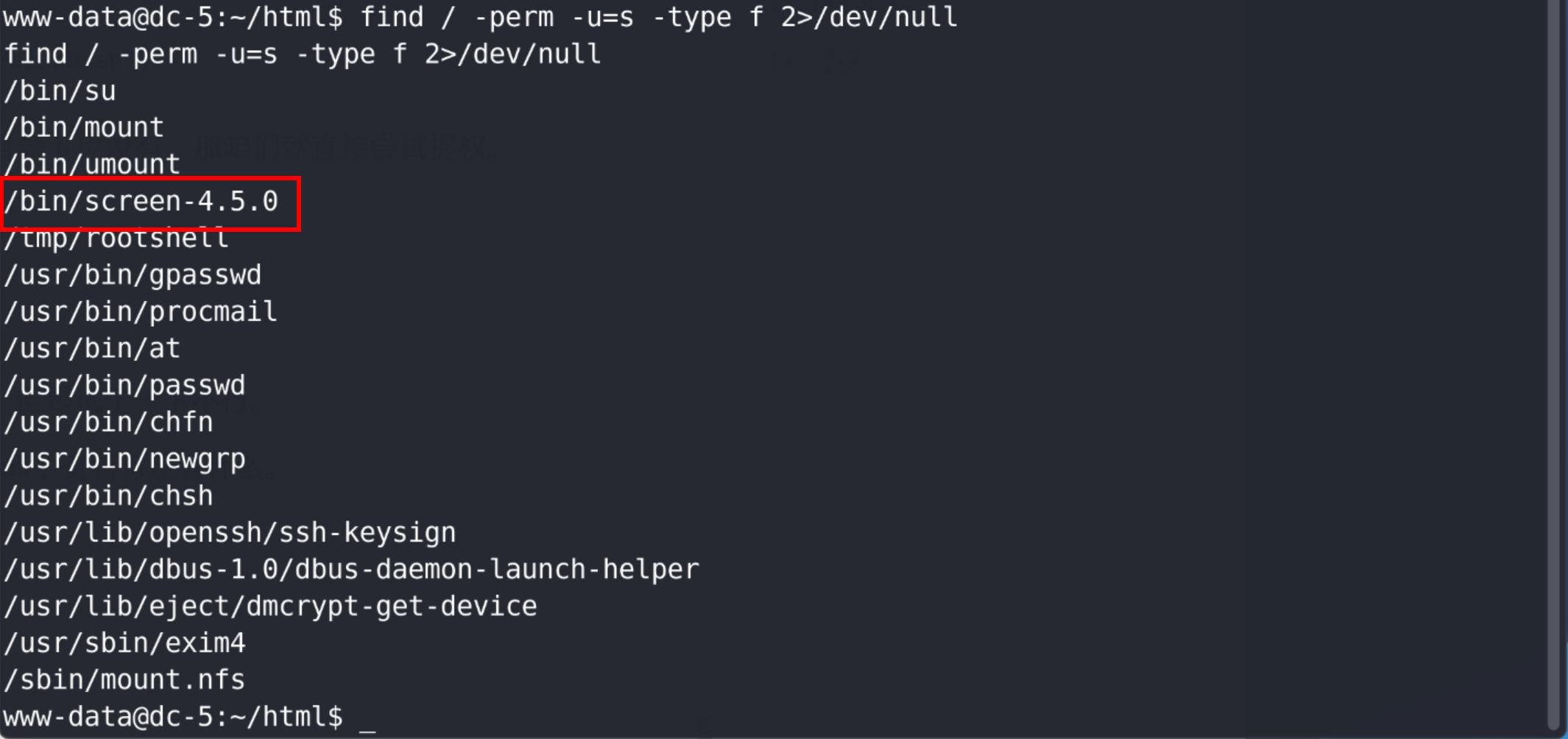Click the /sbin/mount.nfs line
The width and height of the screenshot is (1568, 739).
pyautogui.click(x=125, y=679)
